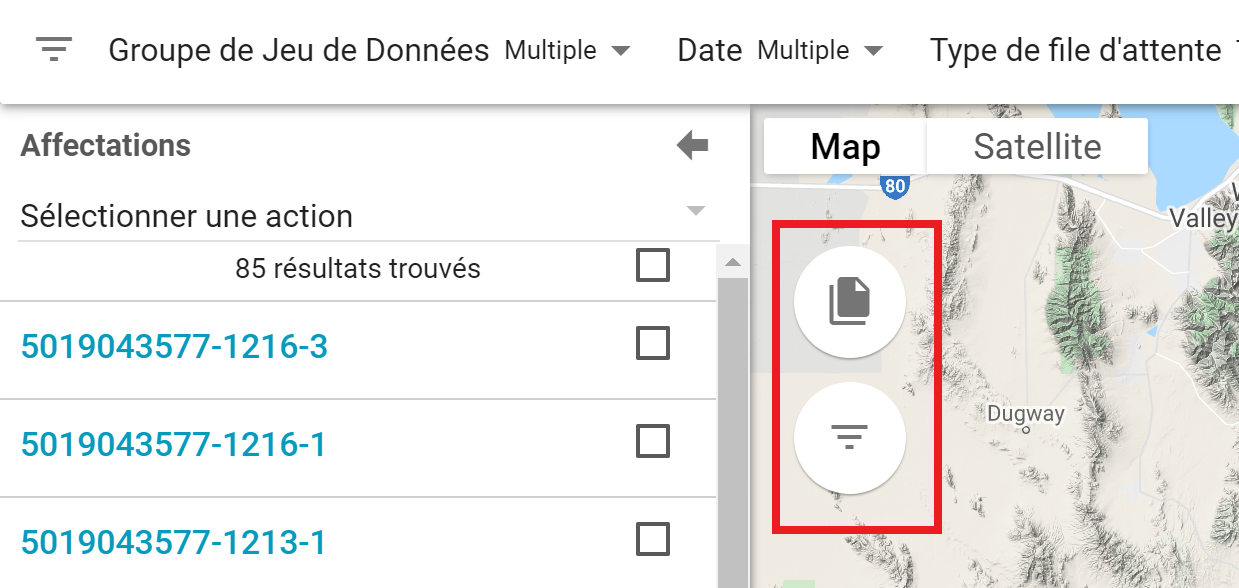1239x588 pixels.
Task: Tick the select-all results checkbox
Action: pos(653,266)
